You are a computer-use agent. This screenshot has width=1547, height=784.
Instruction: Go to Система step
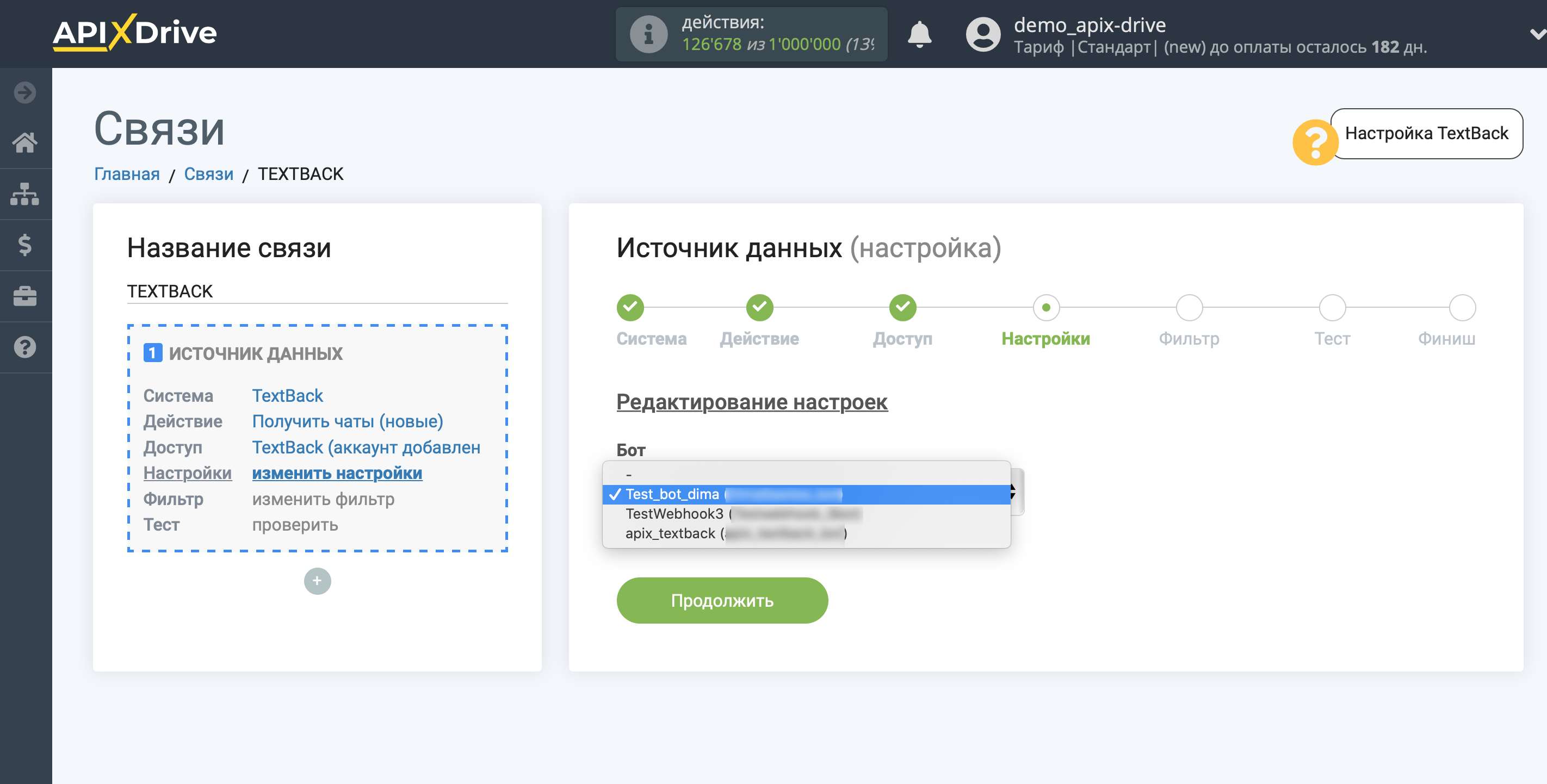630,308
